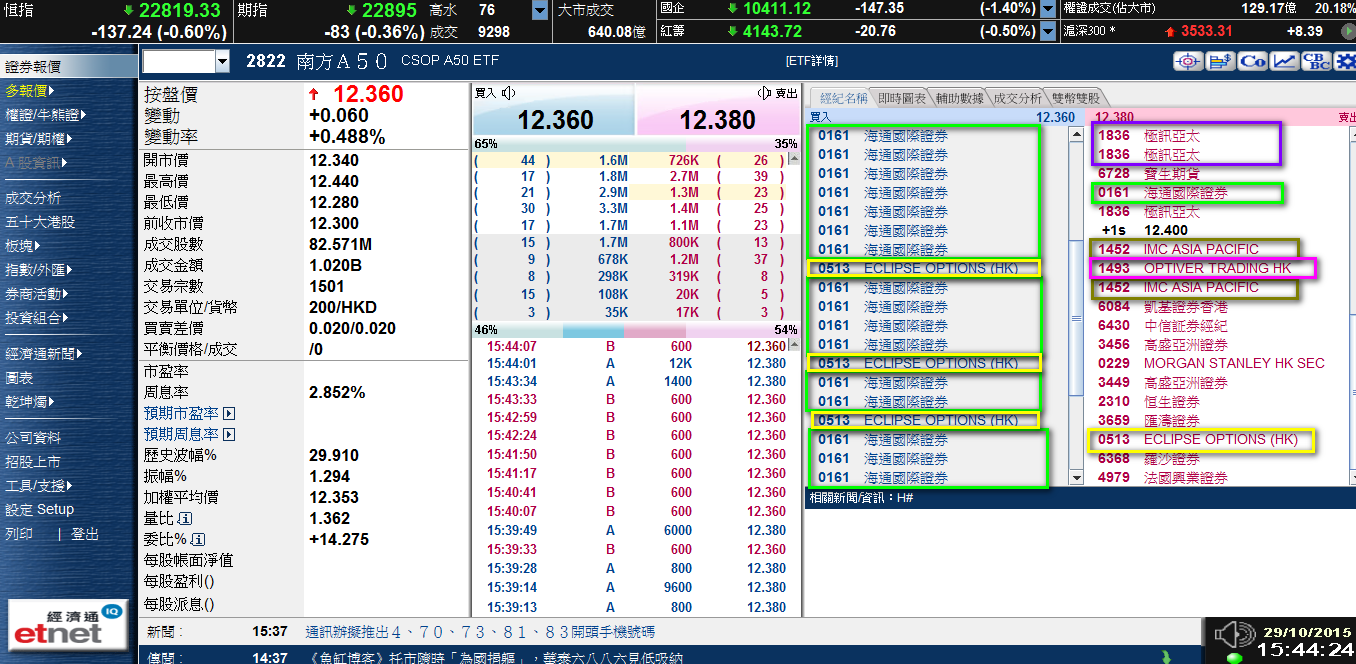
Task: Click the green down arrow beside 恒指
Action: pyautogui.click(x=128, y=11)
